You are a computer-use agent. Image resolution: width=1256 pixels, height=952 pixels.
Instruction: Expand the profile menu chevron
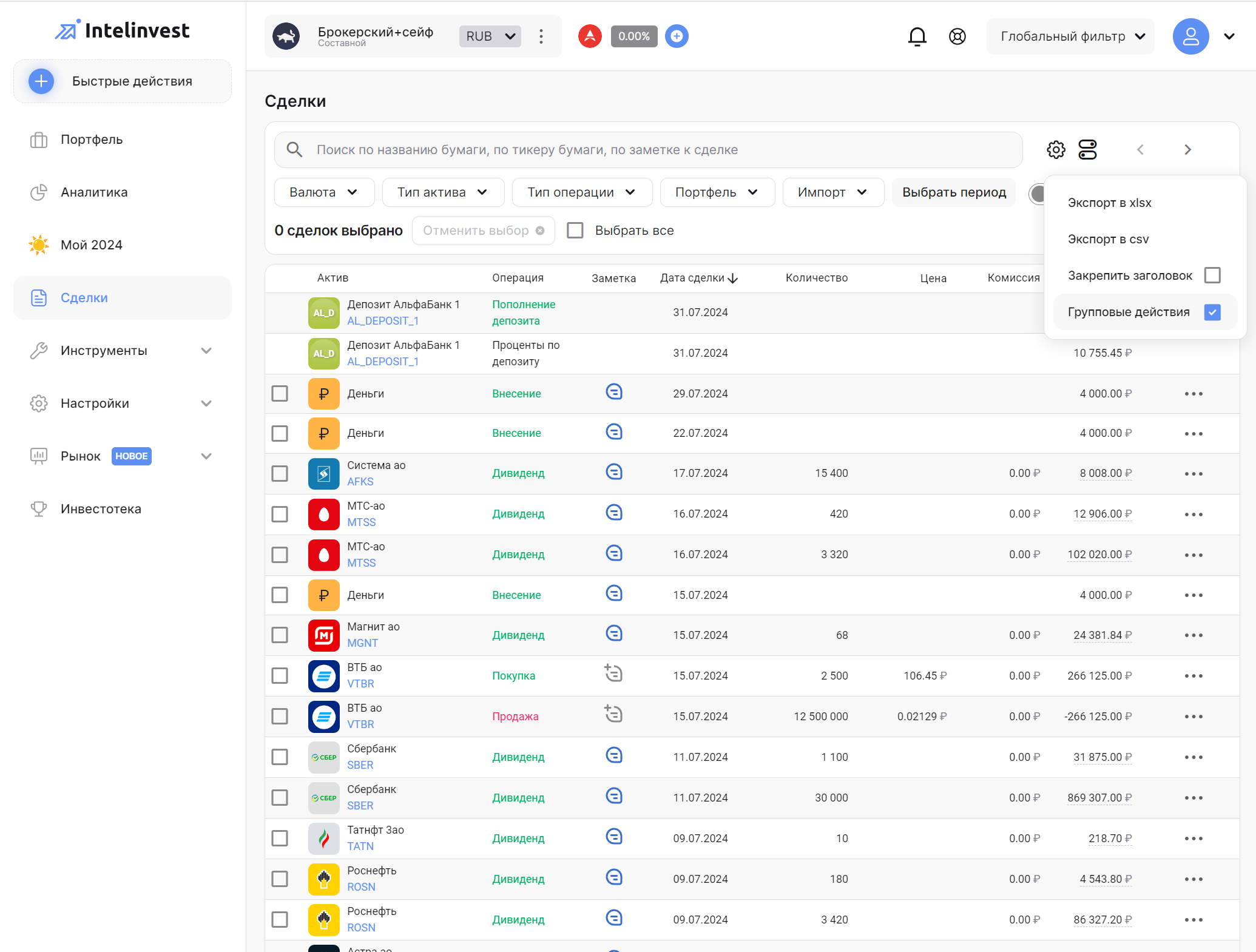1229,36
